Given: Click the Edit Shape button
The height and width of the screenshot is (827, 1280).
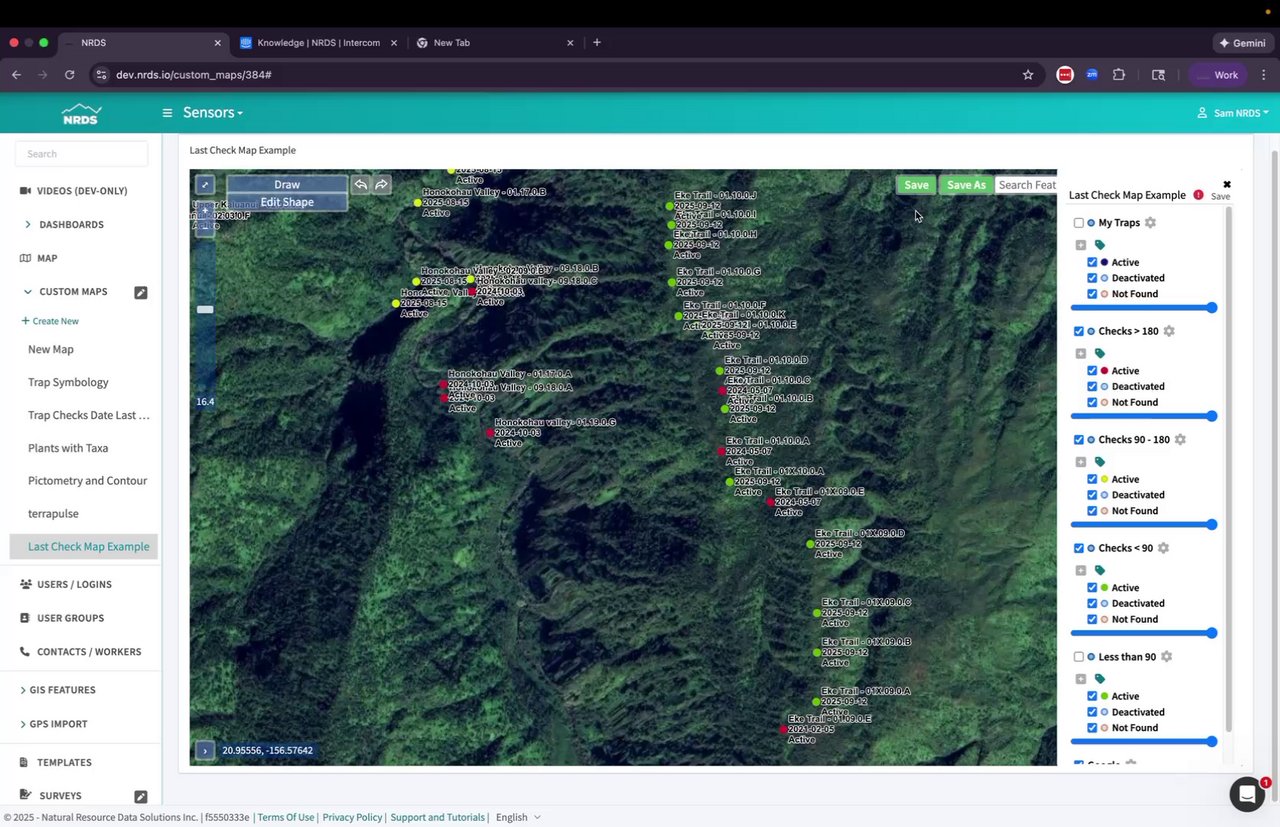Looking at the screenshot, I should (x=287, y=202).
